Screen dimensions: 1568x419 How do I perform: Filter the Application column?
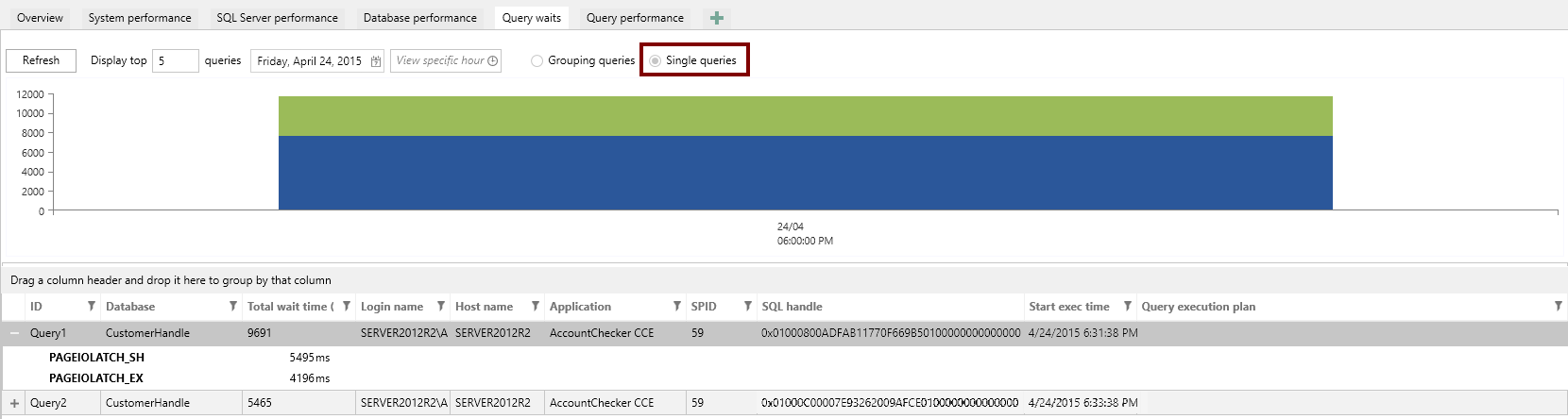click(676, 307)
